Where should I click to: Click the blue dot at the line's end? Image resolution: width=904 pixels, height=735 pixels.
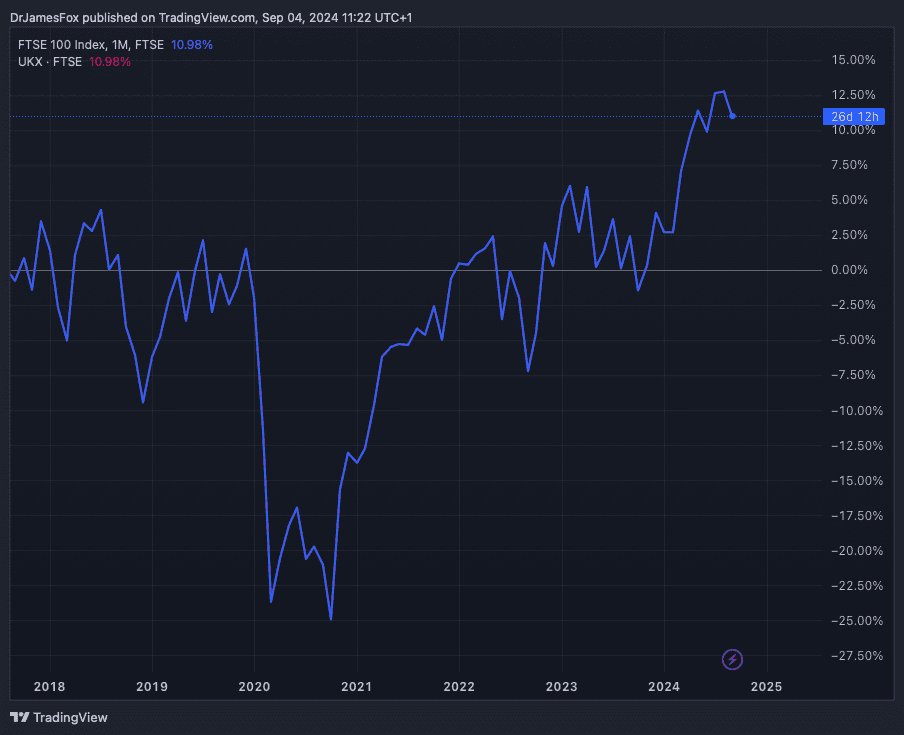coord(733,116)
